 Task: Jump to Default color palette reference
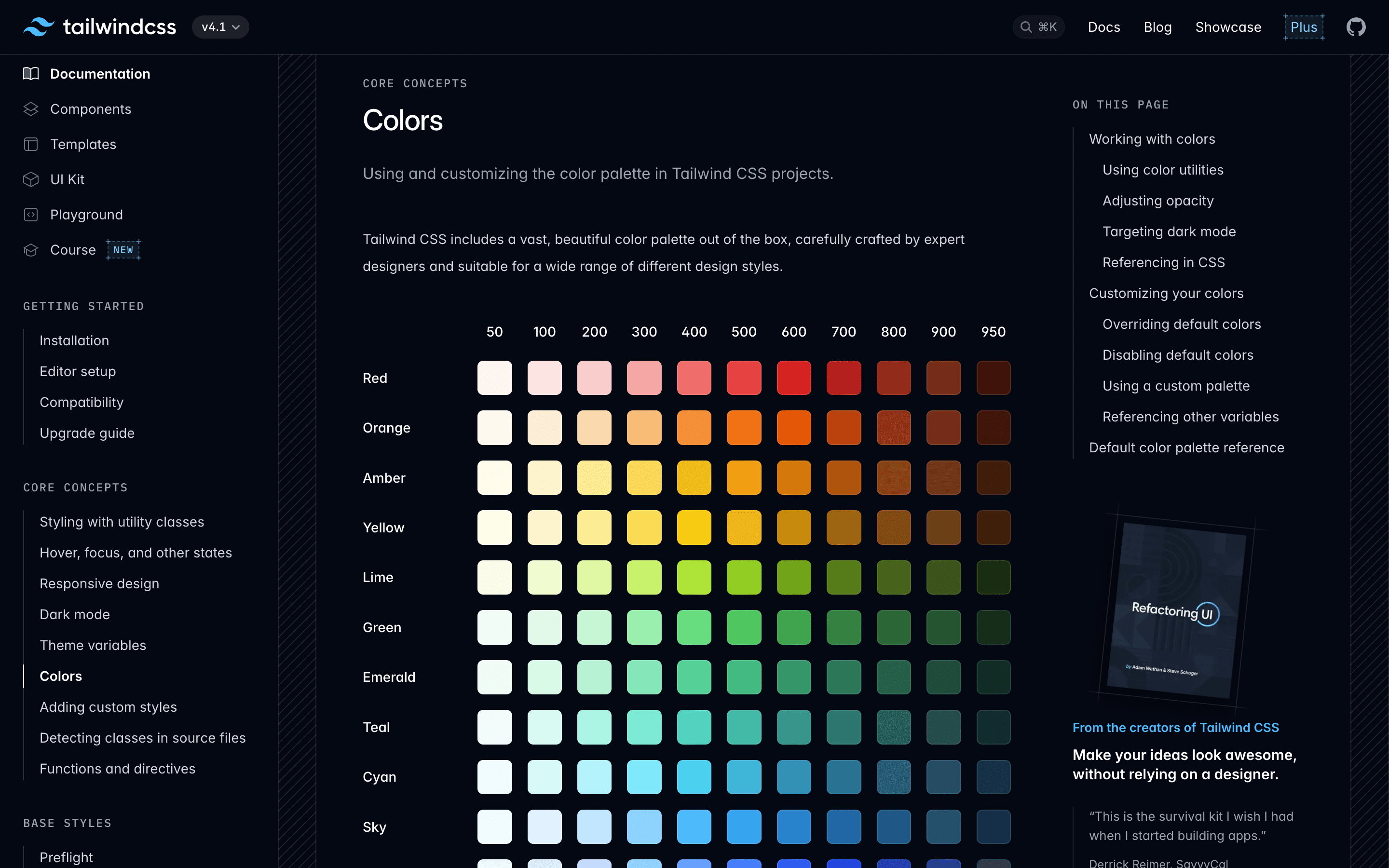pos(1186,448)
